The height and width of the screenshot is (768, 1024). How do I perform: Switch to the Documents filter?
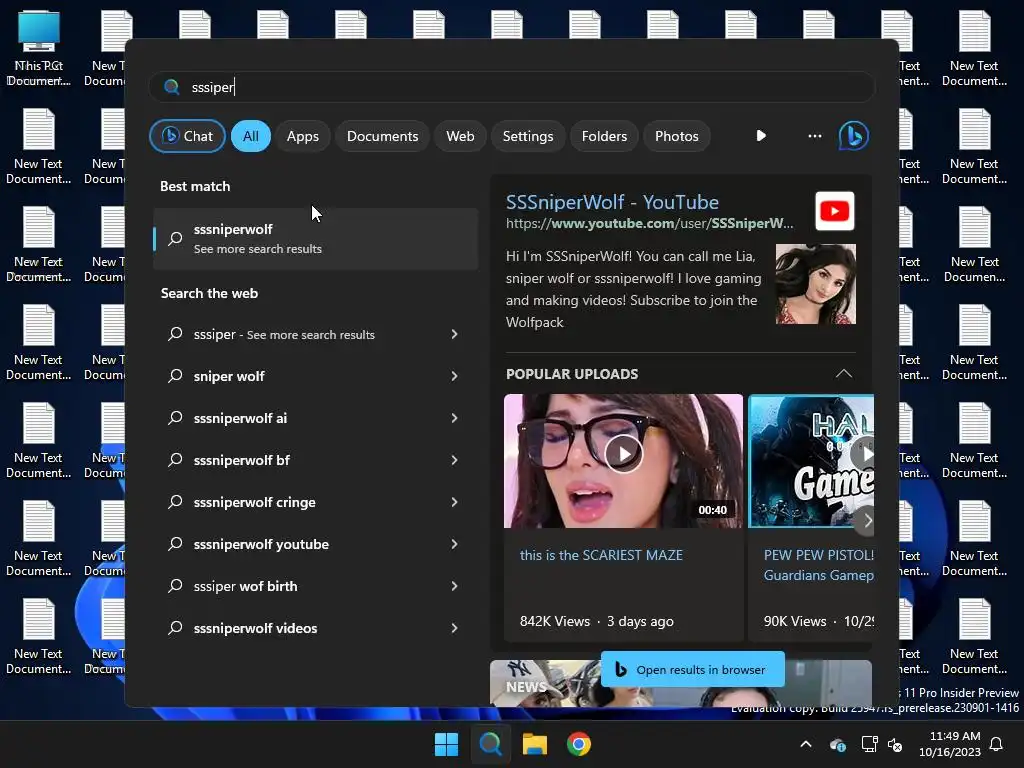(382, 136)
